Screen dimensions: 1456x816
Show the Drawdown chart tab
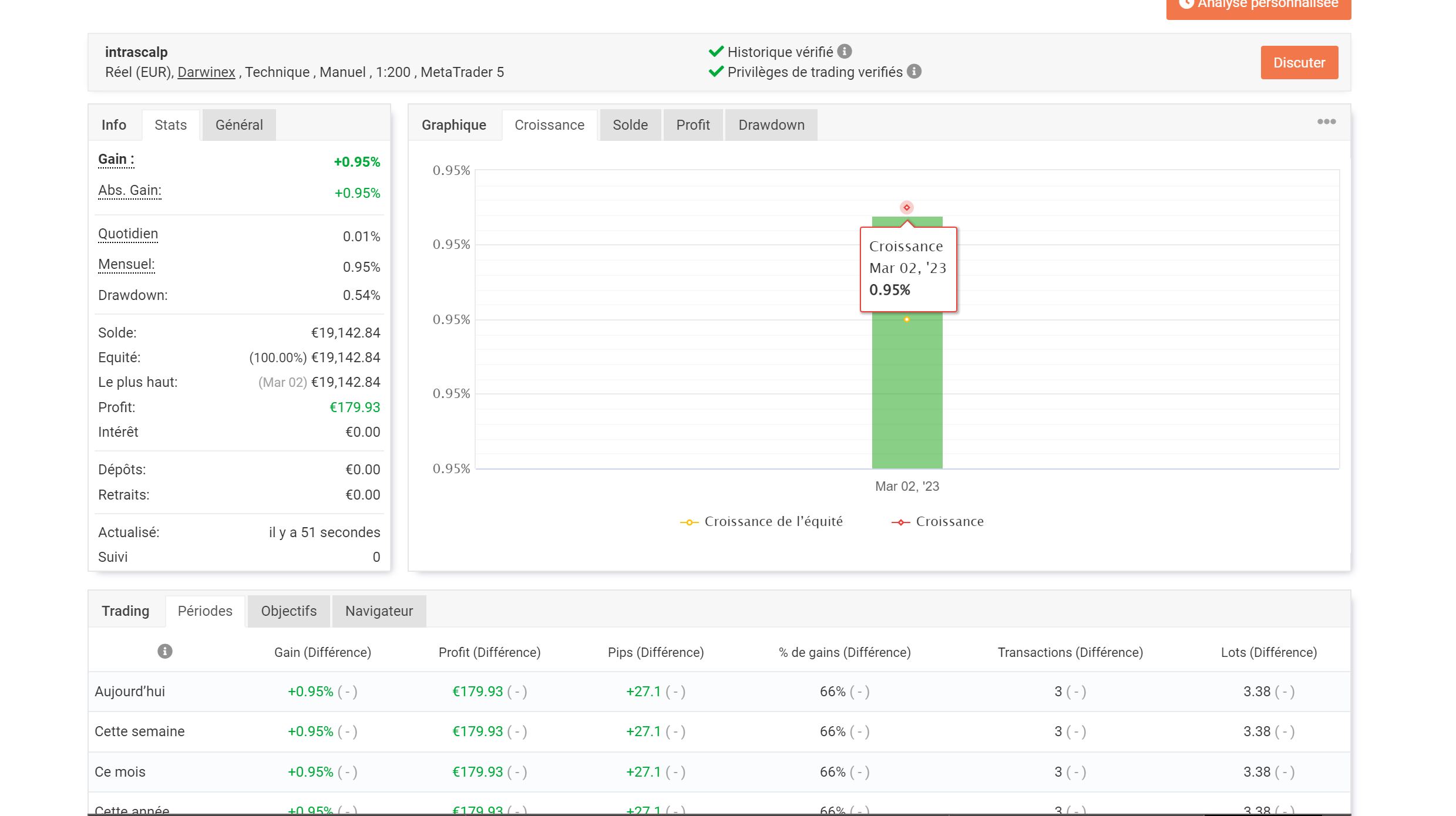(771, 125)
